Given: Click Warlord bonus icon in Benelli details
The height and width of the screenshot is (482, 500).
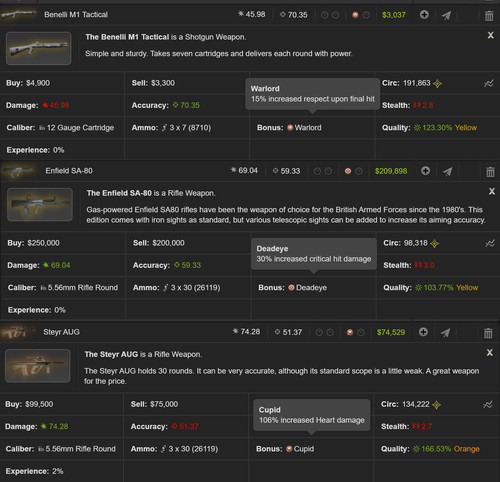Looking at the screenshot, I should pyautogui.click(x=290, y=128).
